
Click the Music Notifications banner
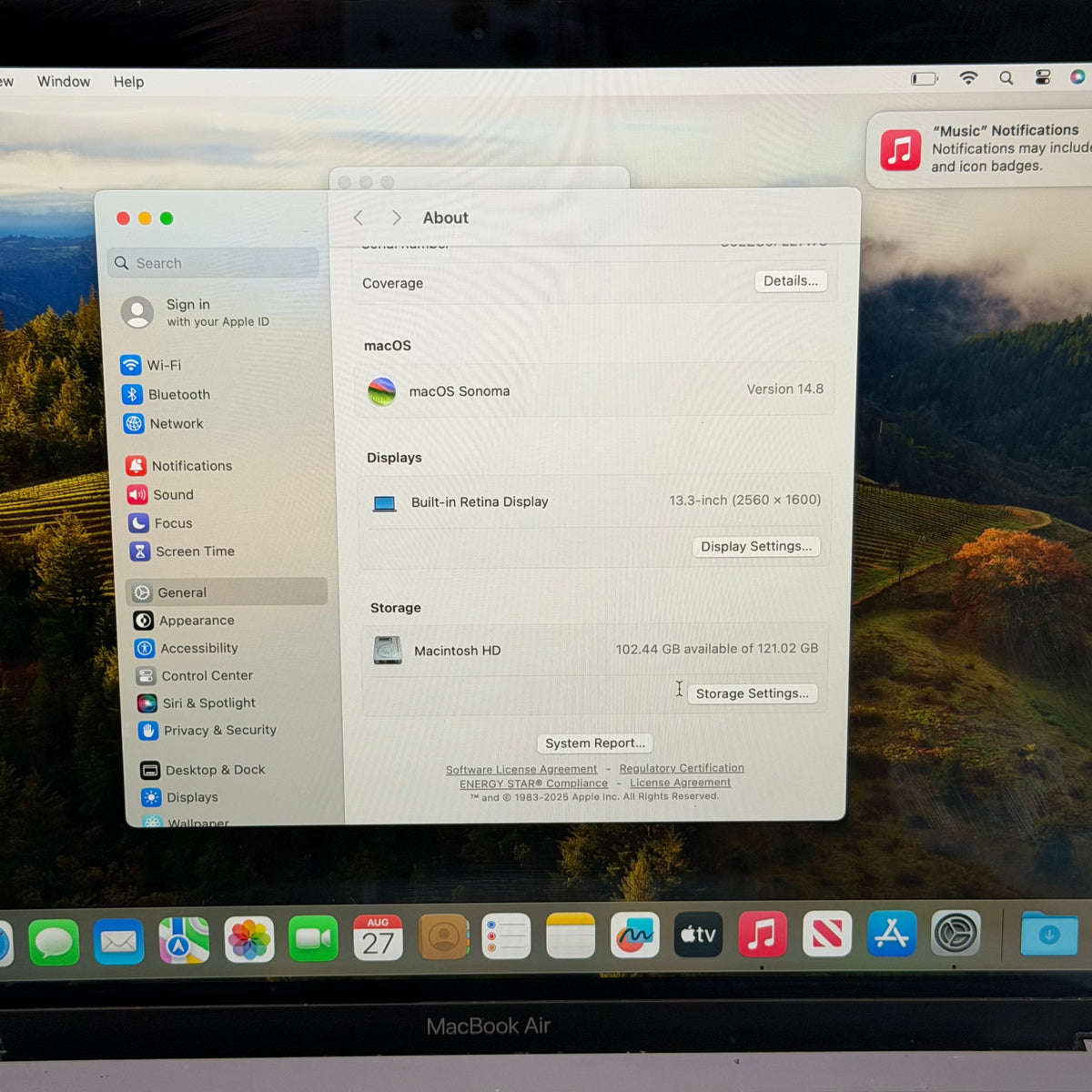click(x=979, y=148)
